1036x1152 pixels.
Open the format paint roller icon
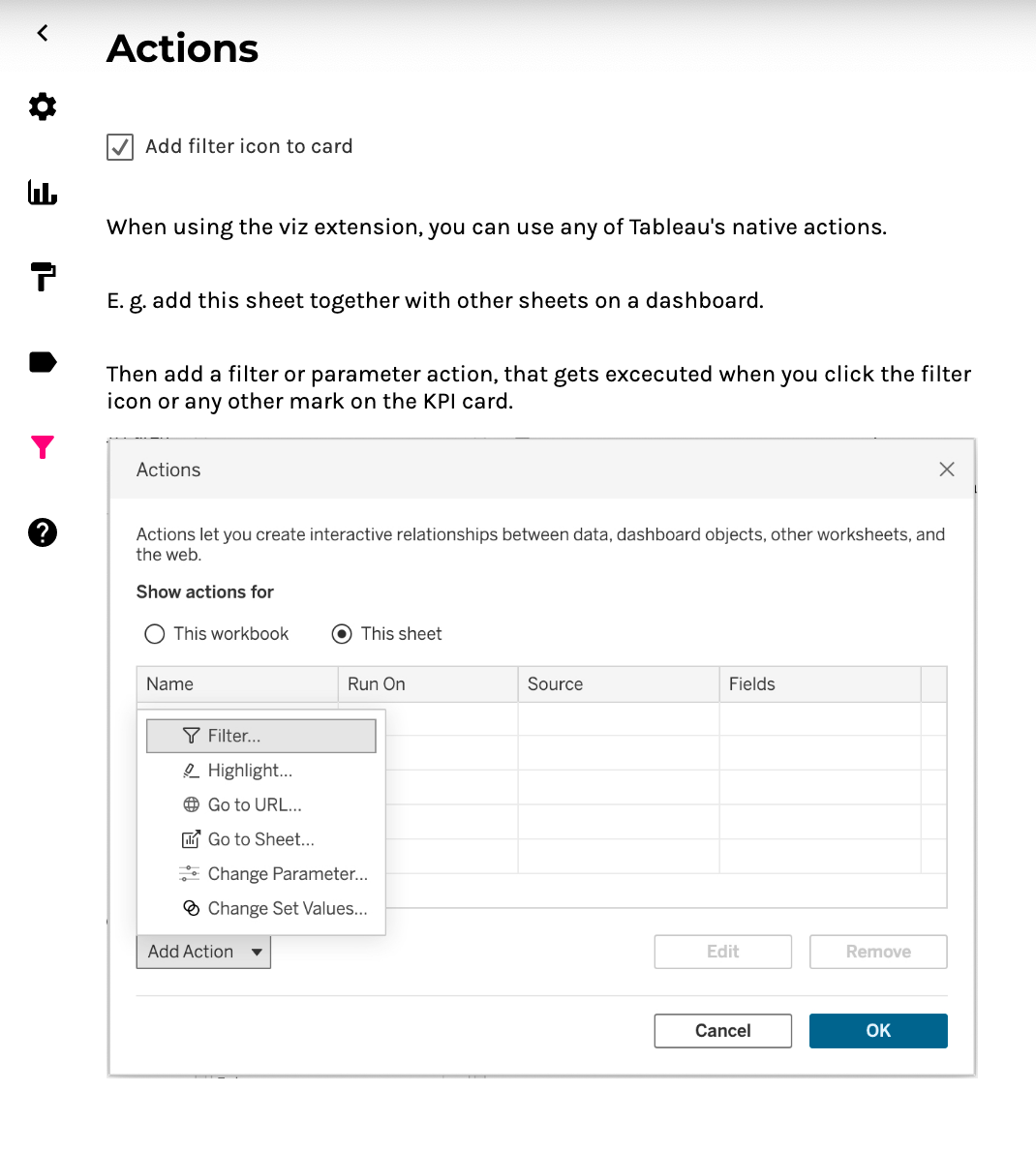click(x=43, y=277)
